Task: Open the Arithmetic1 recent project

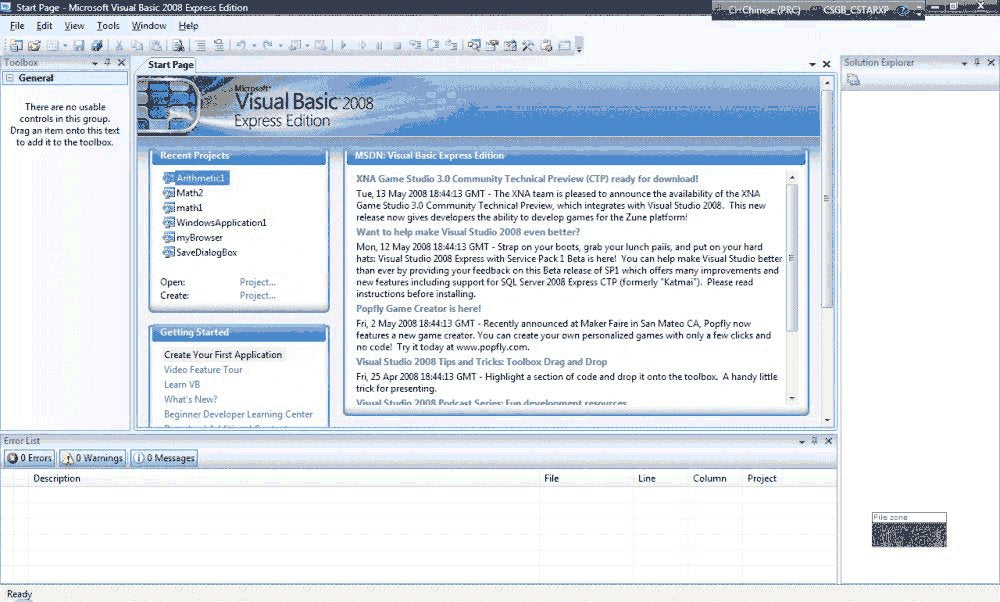Action: point(201,178)
